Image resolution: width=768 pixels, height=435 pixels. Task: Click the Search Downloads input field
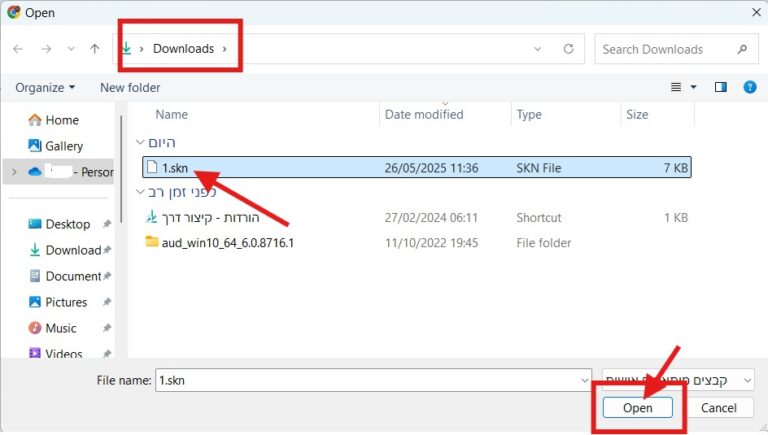pos(665,49)
